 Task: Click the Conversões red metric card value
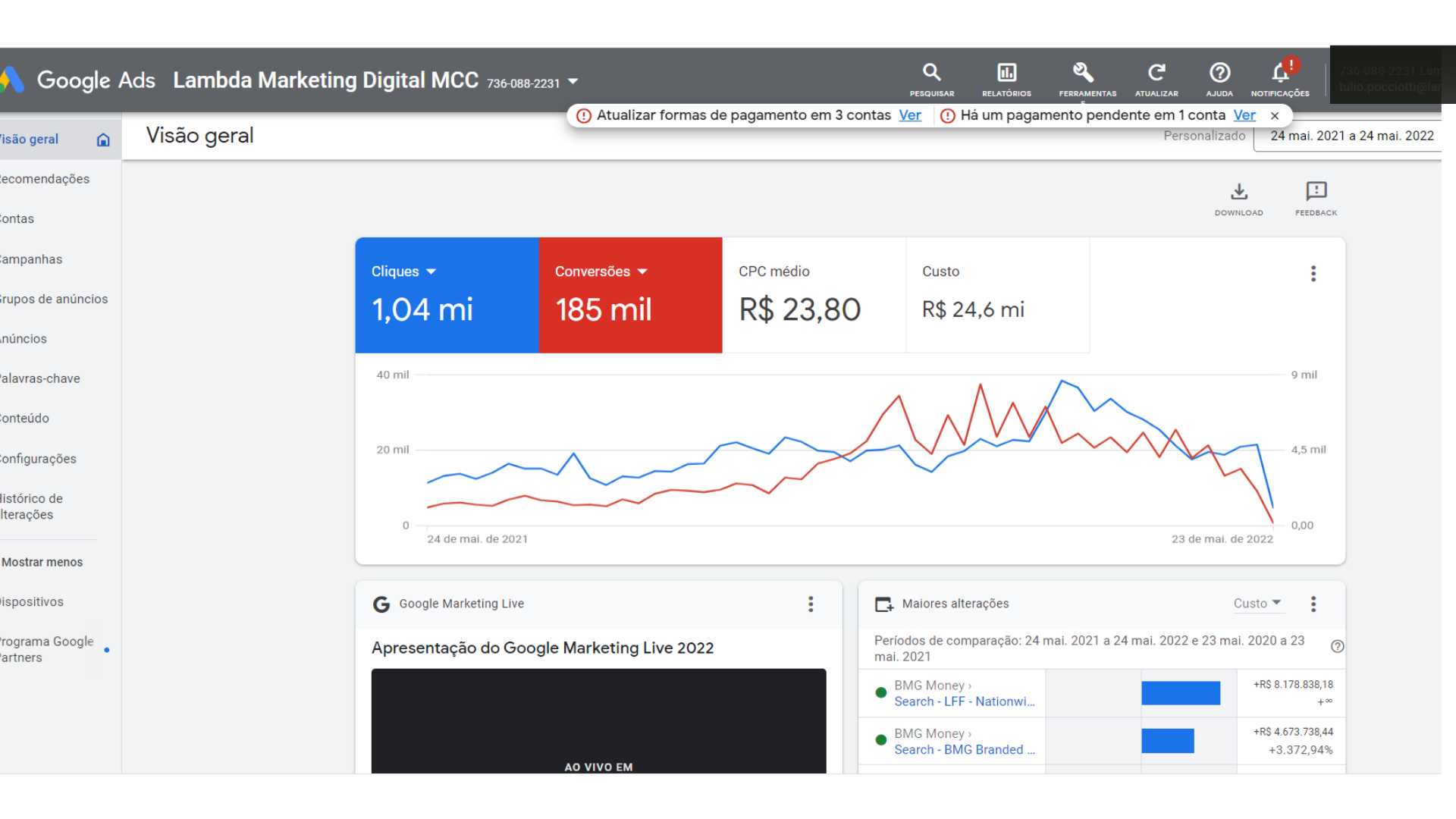pos(604,310)
